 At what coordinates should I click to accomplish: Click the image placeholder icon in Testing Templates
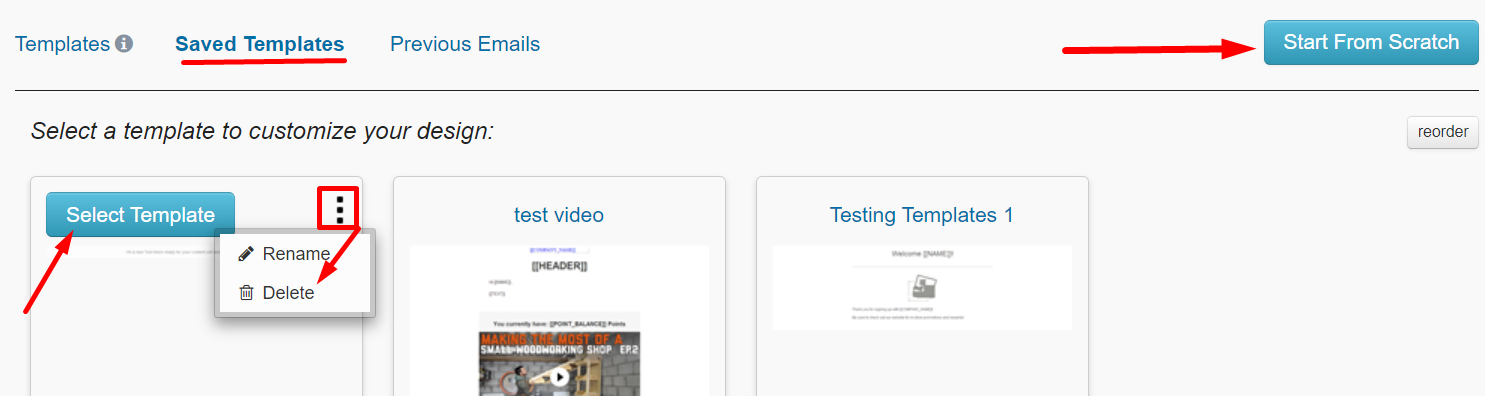(922, 288)
